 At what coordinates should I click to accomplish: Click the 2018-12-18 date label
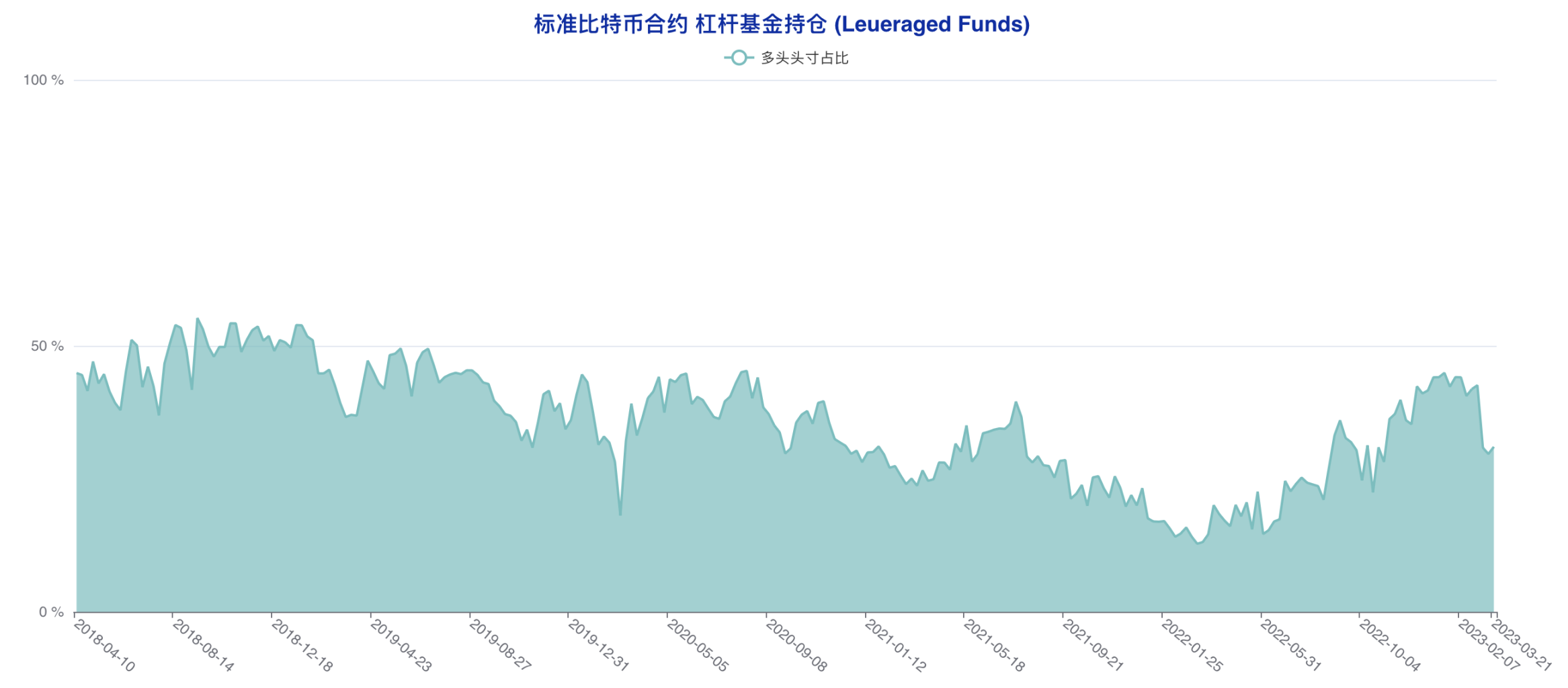click(x=302, y=645)
